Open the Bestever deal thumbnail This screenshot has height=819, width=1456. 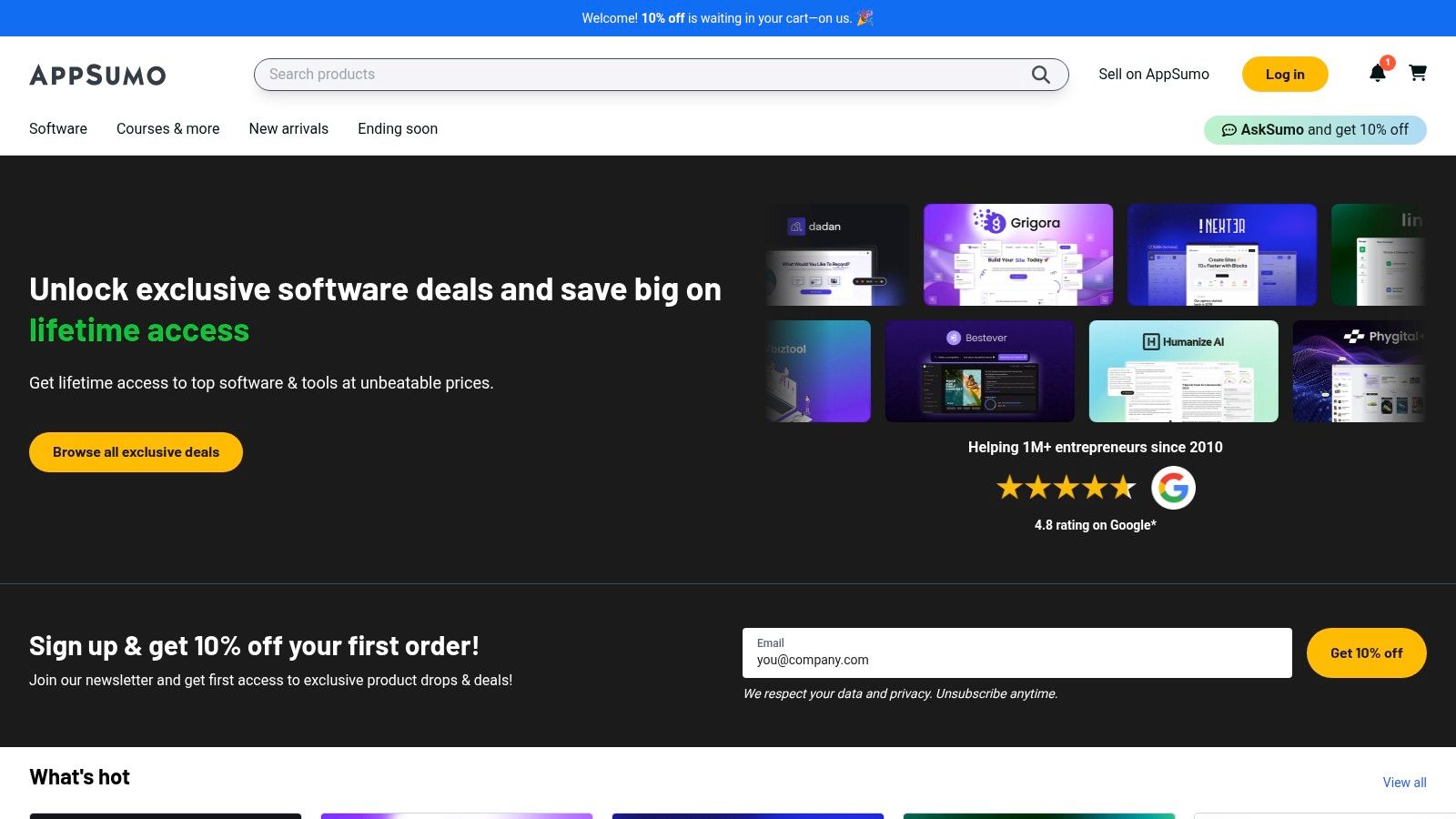pos(980,371)
